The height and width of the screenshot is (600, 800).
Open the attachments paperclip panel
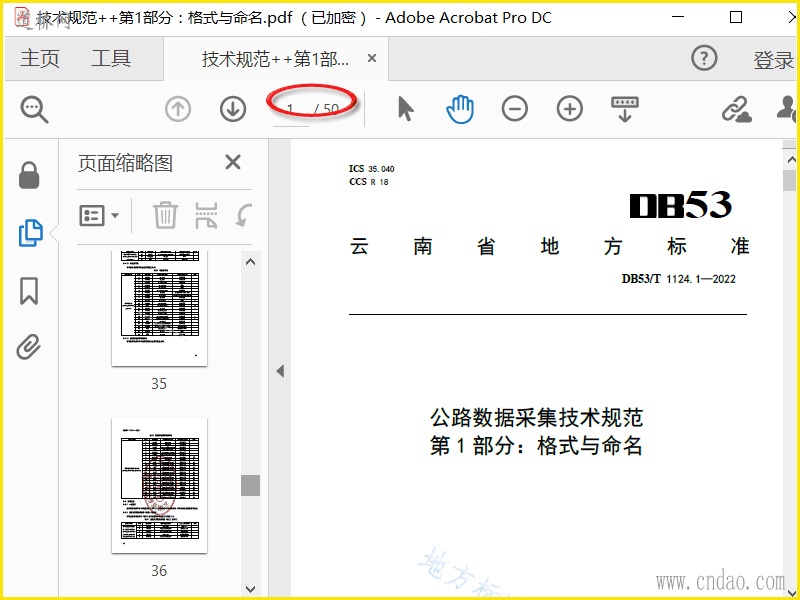[x=29, y=347]
